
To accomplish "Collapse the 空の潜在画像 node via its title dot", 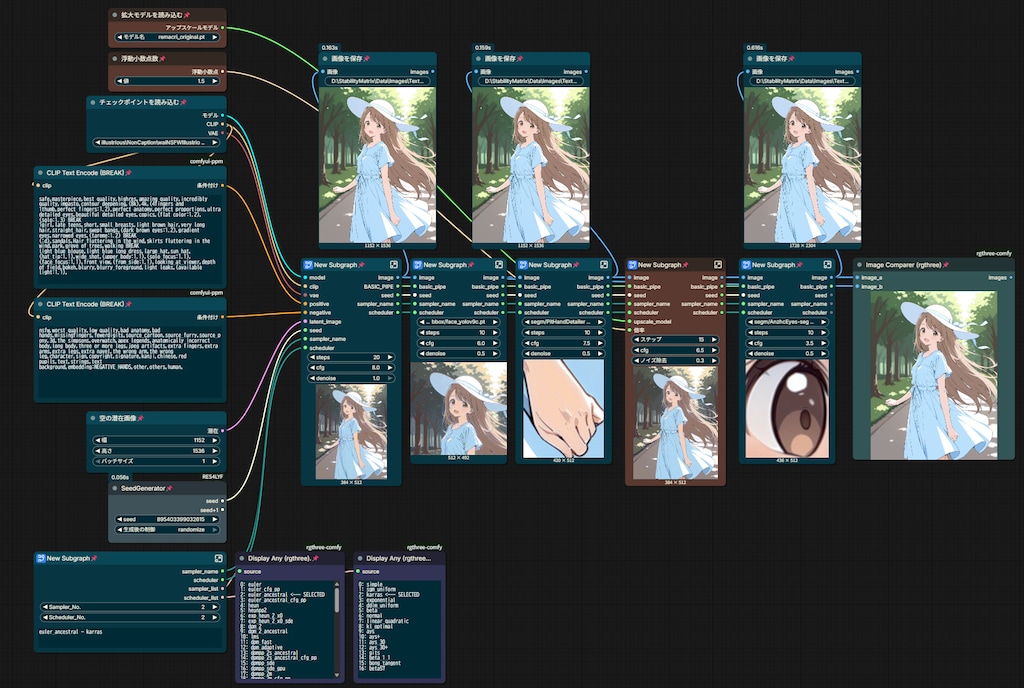I will pyautogui.click(x=93, y=418).
